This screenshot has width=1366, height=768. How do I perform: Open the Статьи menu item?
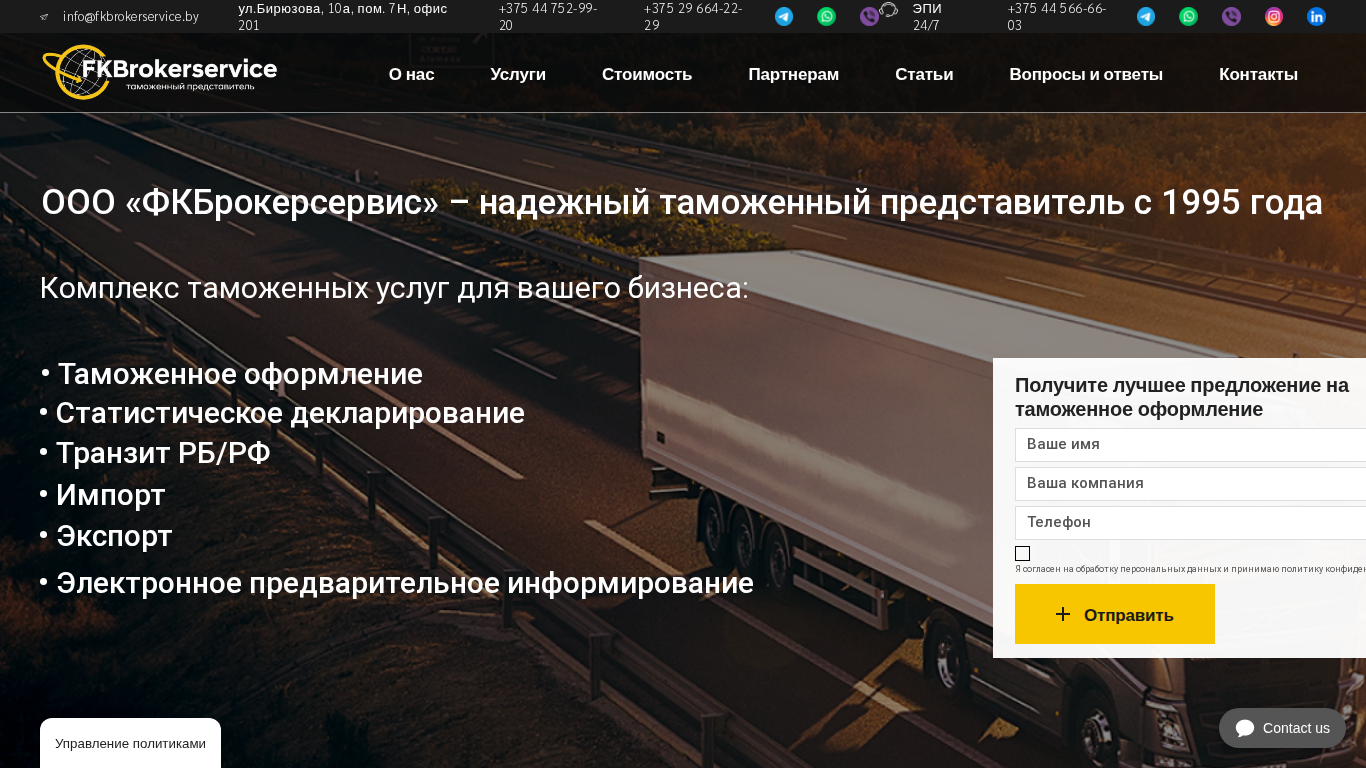point(924,74)
